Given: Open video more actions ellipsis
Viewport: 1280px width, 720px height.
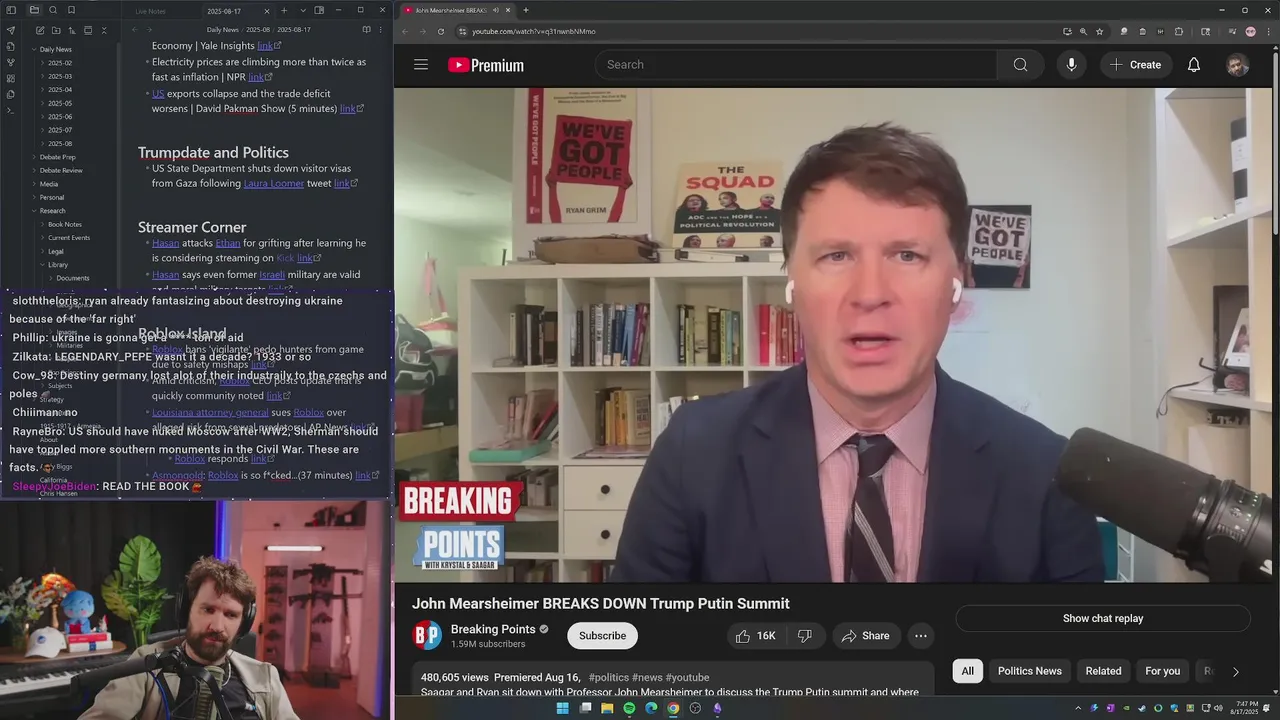Looking at the screenshot, I should coord(921,636).
